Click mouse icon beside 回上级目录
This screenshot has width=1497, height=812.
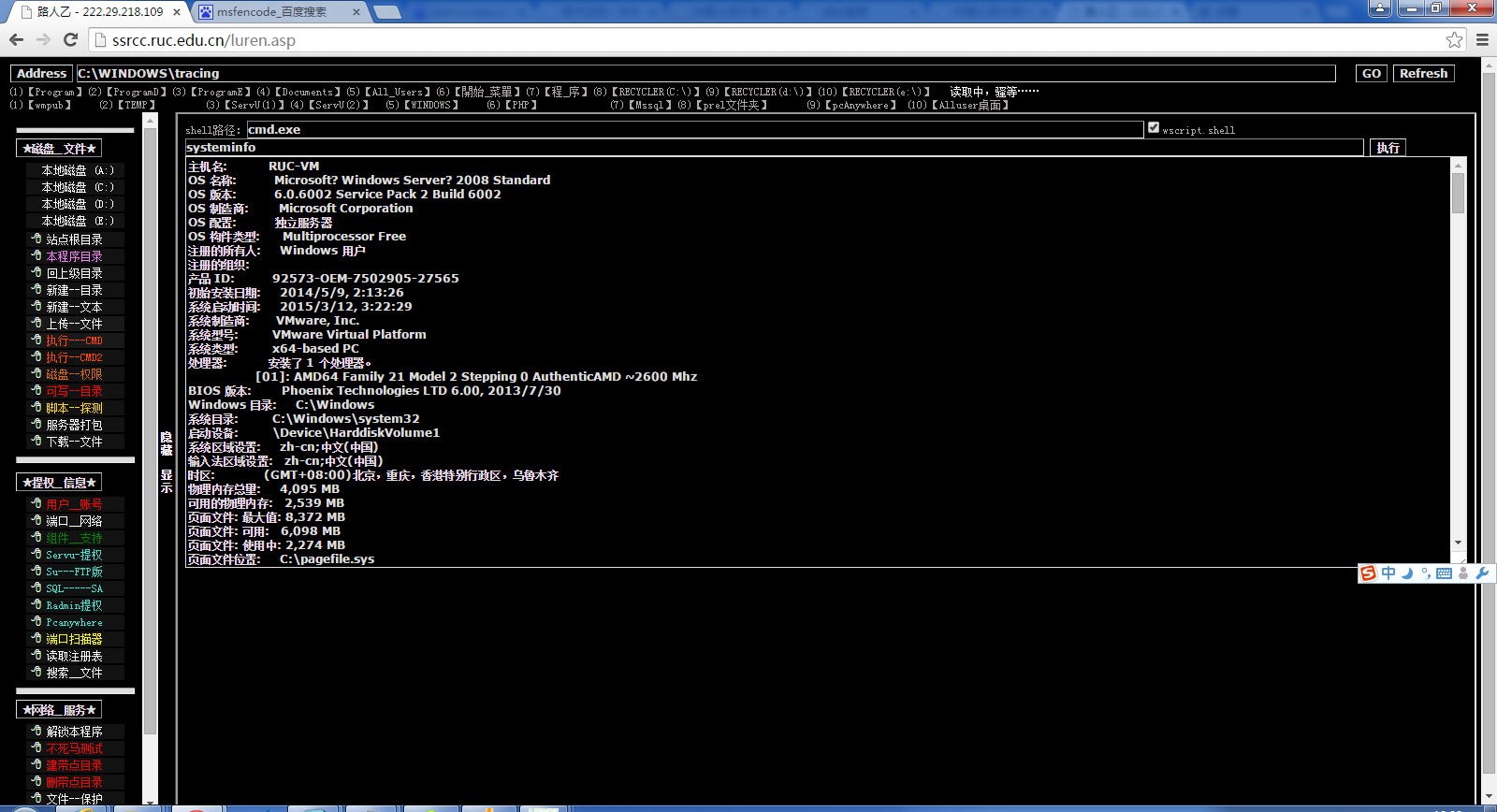click(36, 273)
